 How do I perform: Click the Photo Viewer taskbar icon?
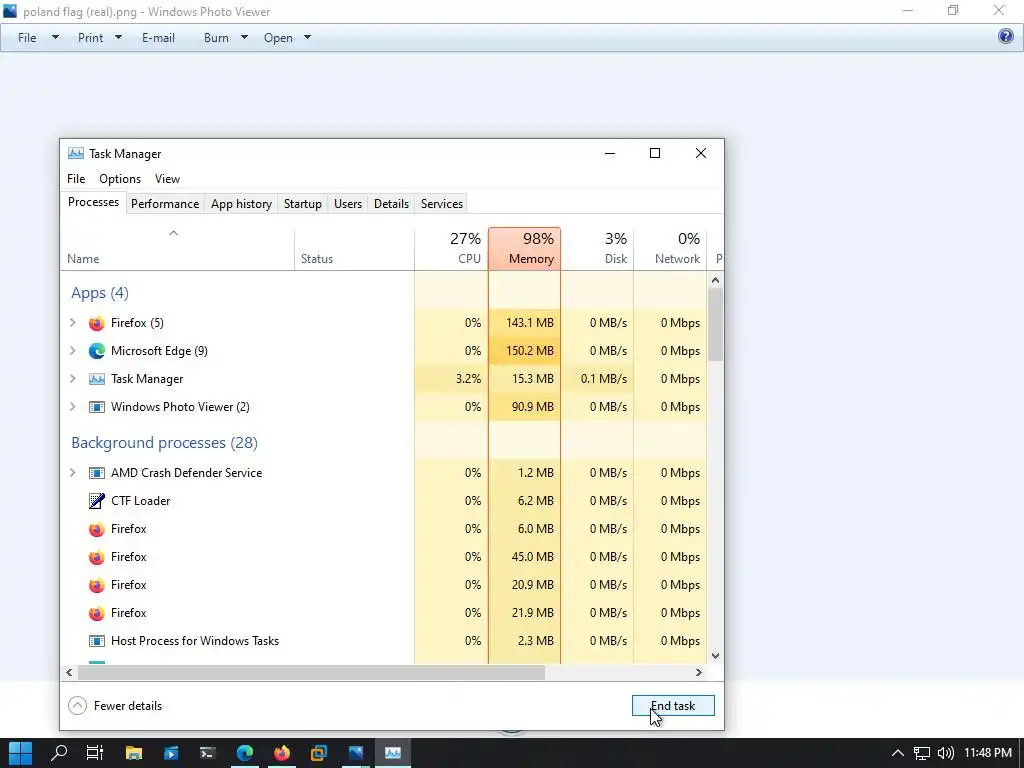(356, 753)
